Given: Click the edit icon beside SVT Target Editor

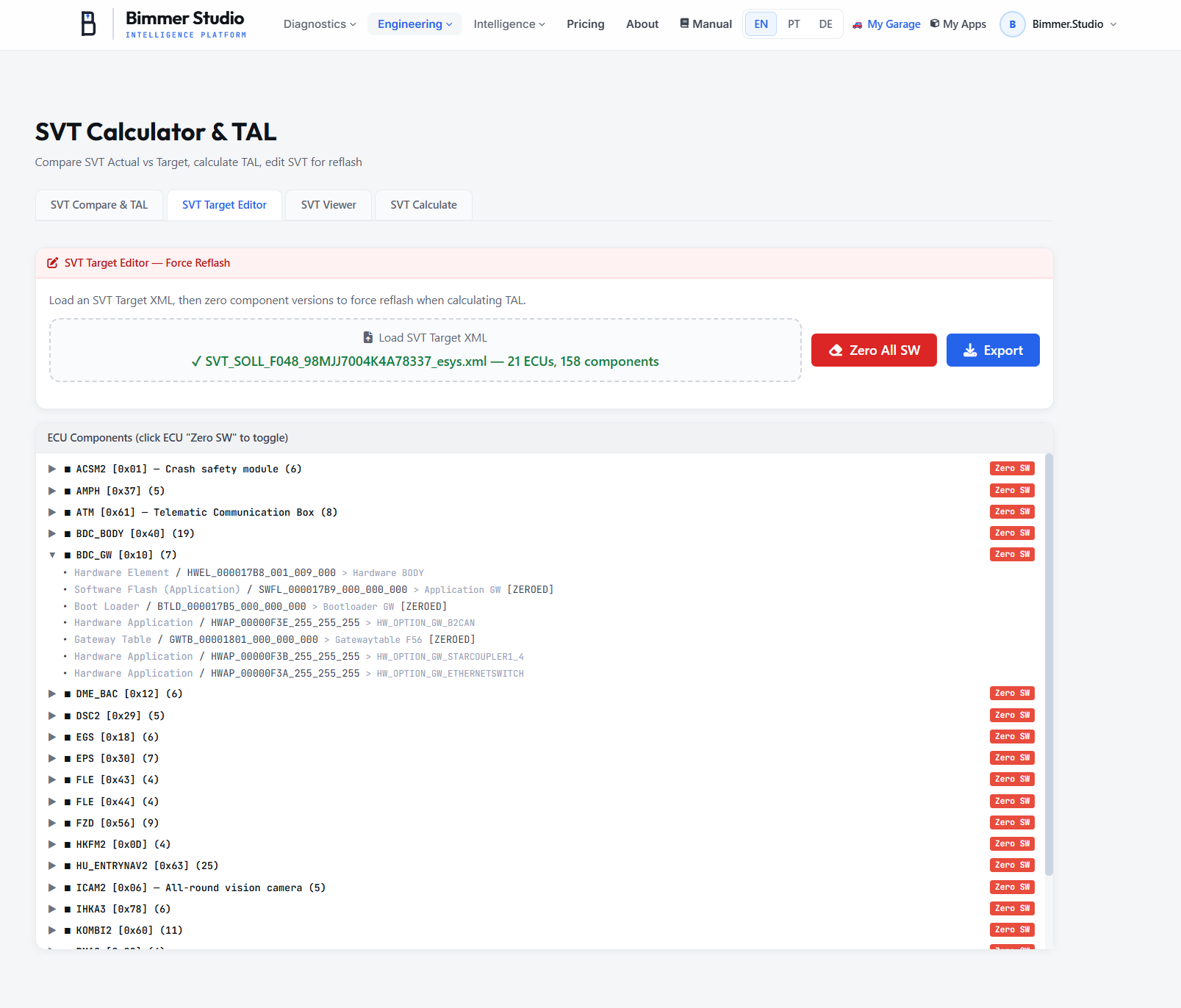Looking at the screenshot, I should pyautogui.click(x=53, y=263).
